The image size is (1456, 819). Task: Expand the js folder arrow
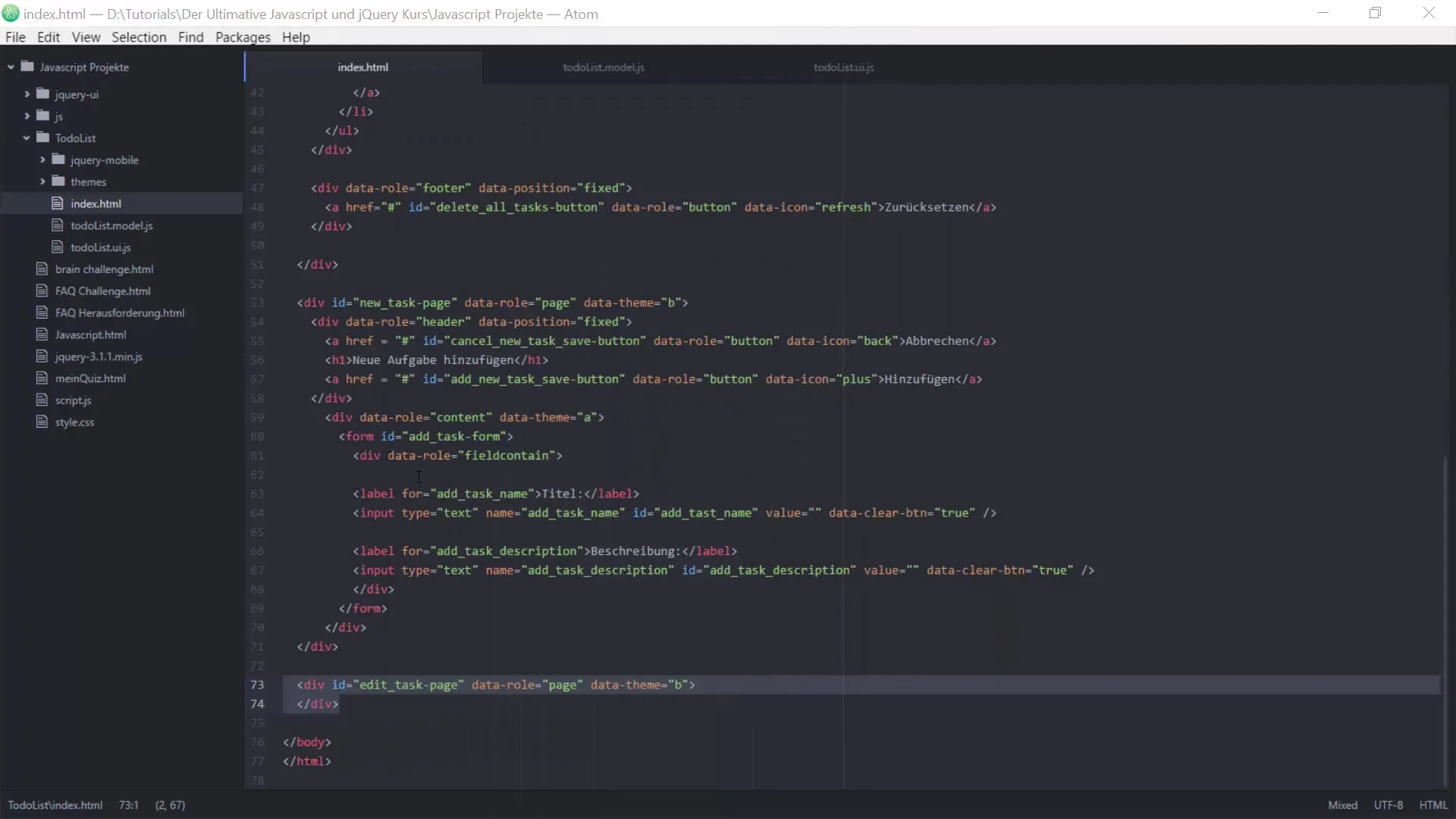[x=27, y=116]
